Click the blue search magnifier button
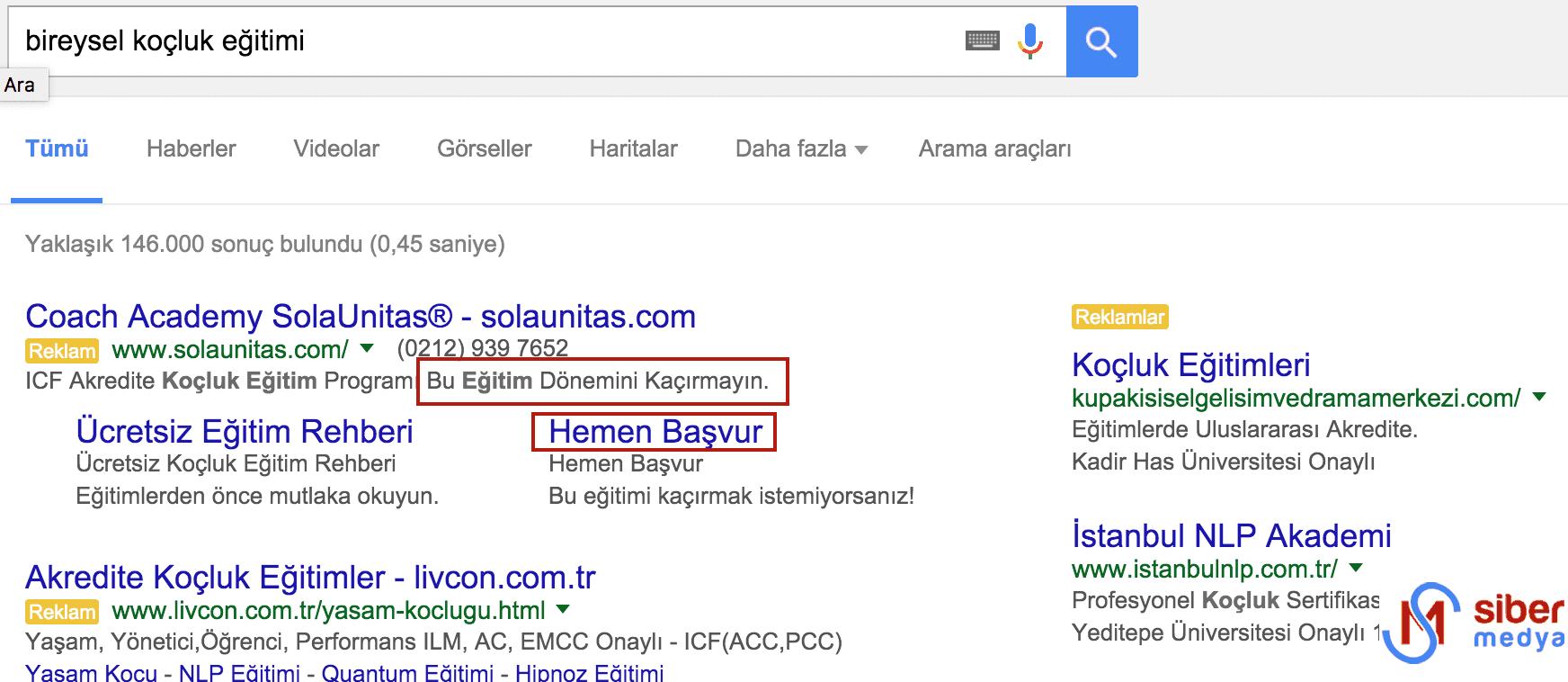1568x682 pixels. pyautogui.click(x=1101, y=41)
